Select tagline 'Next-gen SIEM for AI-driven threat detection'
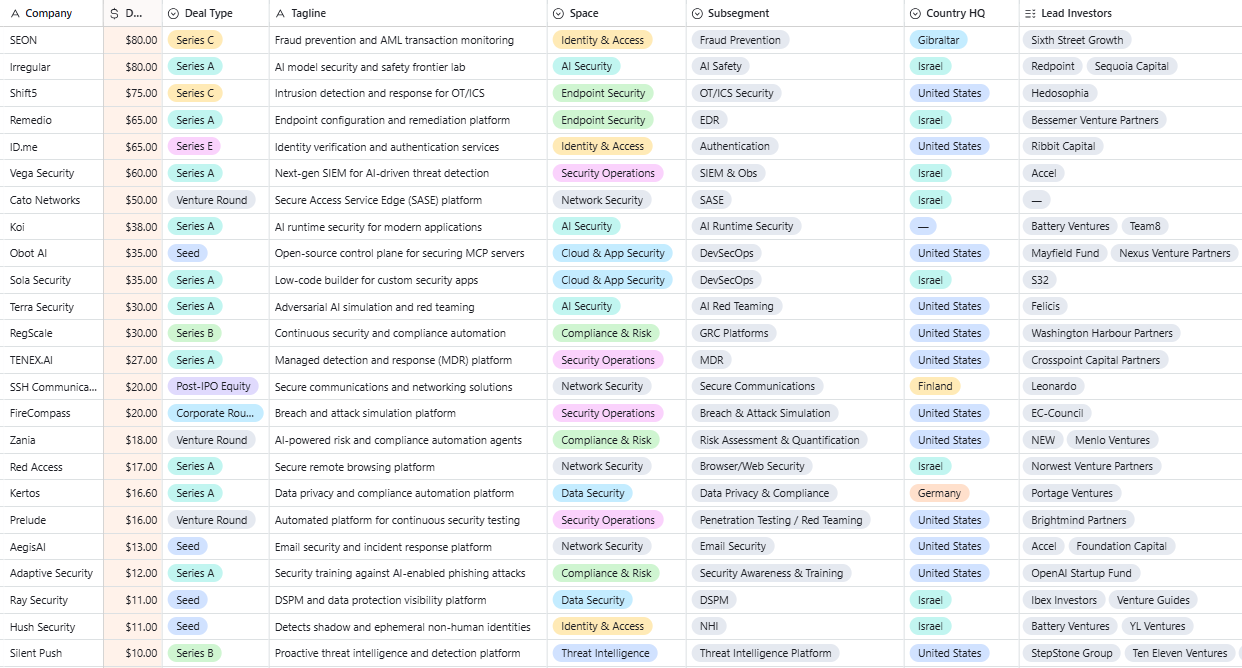 (x=382, y=173)
